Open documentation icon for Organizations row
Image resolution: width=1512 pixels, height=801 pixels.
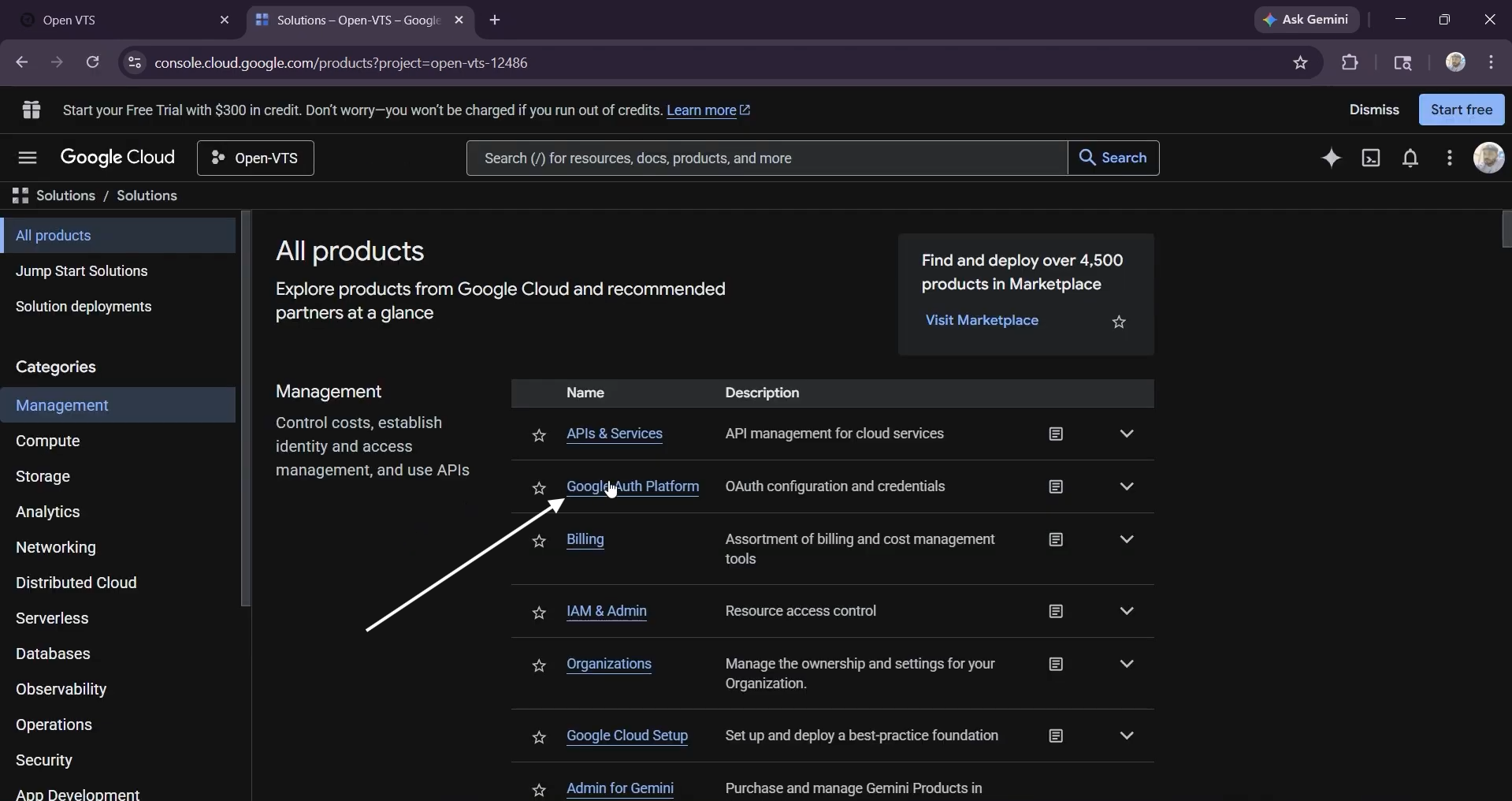[1057, 665]
